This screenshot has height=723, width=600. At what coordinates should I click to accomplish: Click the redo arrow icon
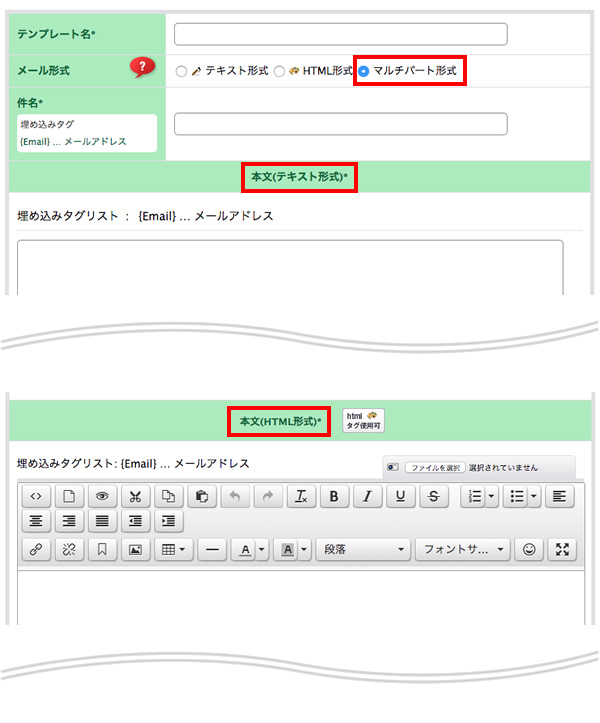tap(268, 496)
